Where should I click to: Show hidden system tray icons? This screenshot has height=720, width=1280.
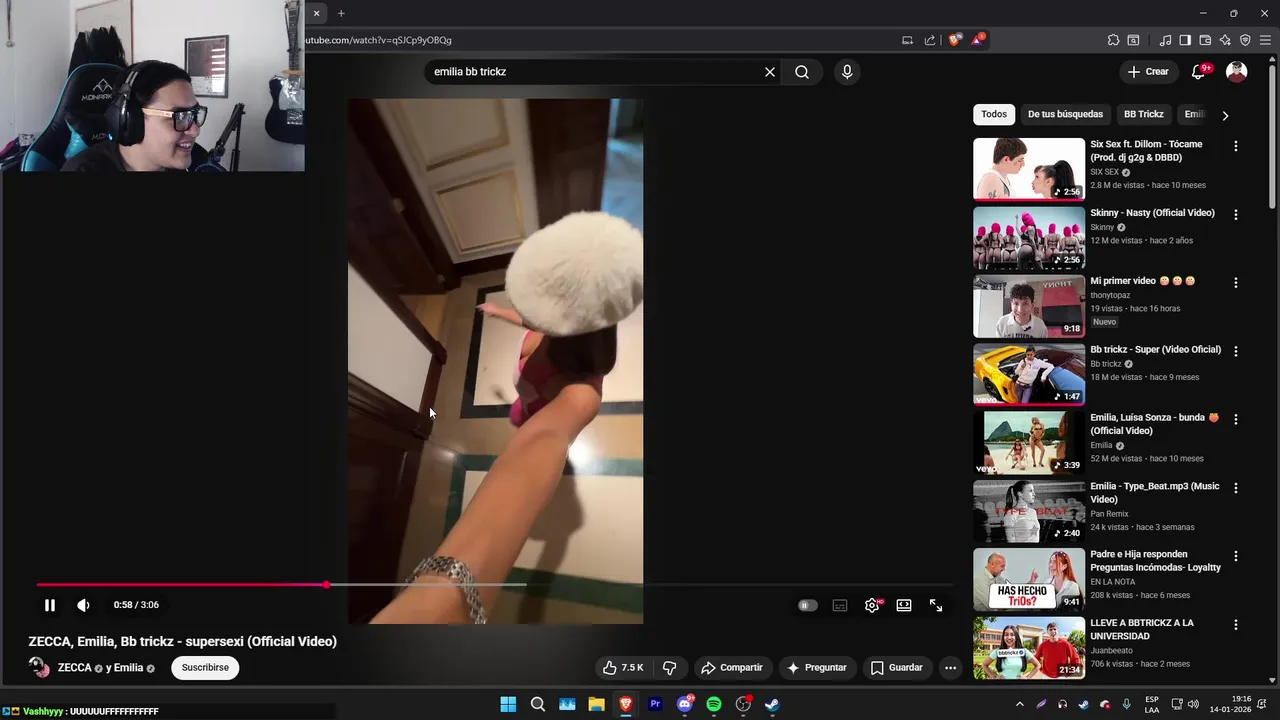(1020, 704)
